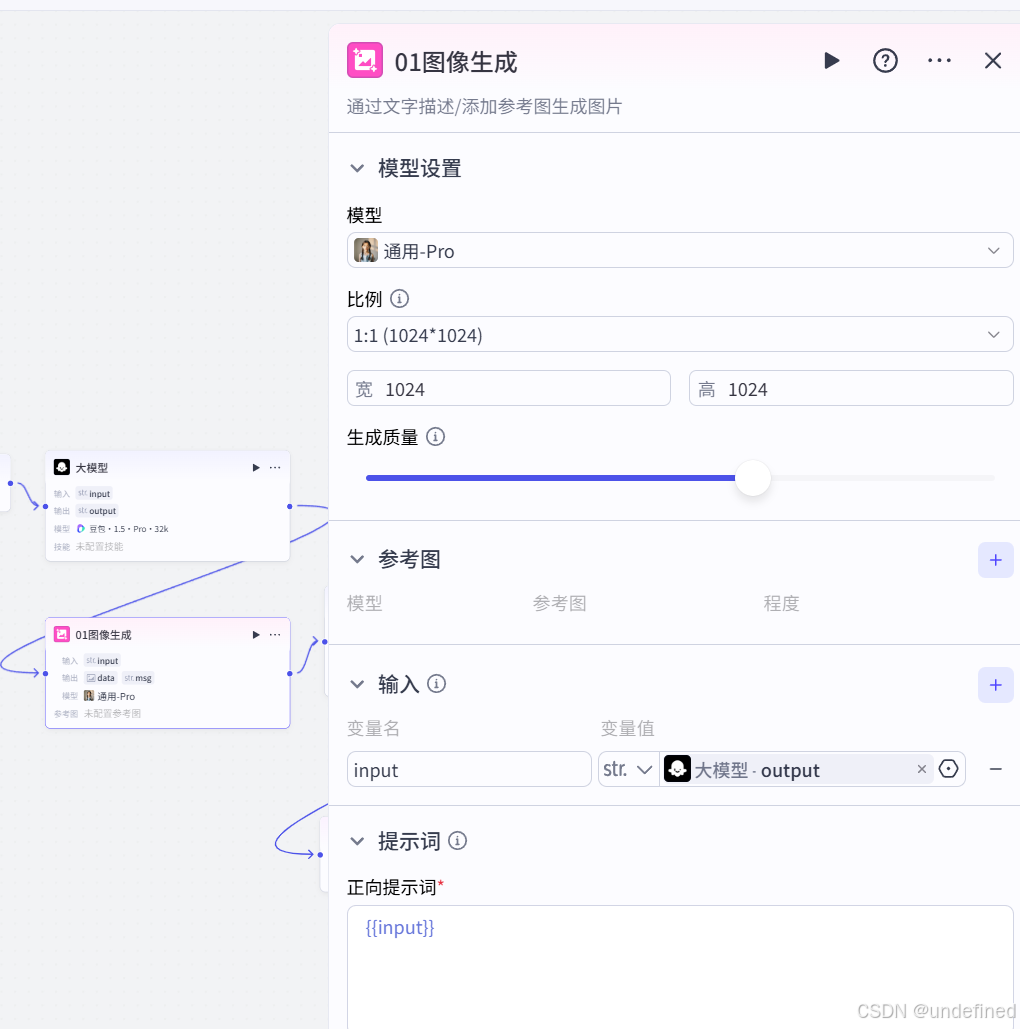Close the 01图像生成 settings panel
The height and width of the screenshot is (1029, 1020).
click(992, 61)
